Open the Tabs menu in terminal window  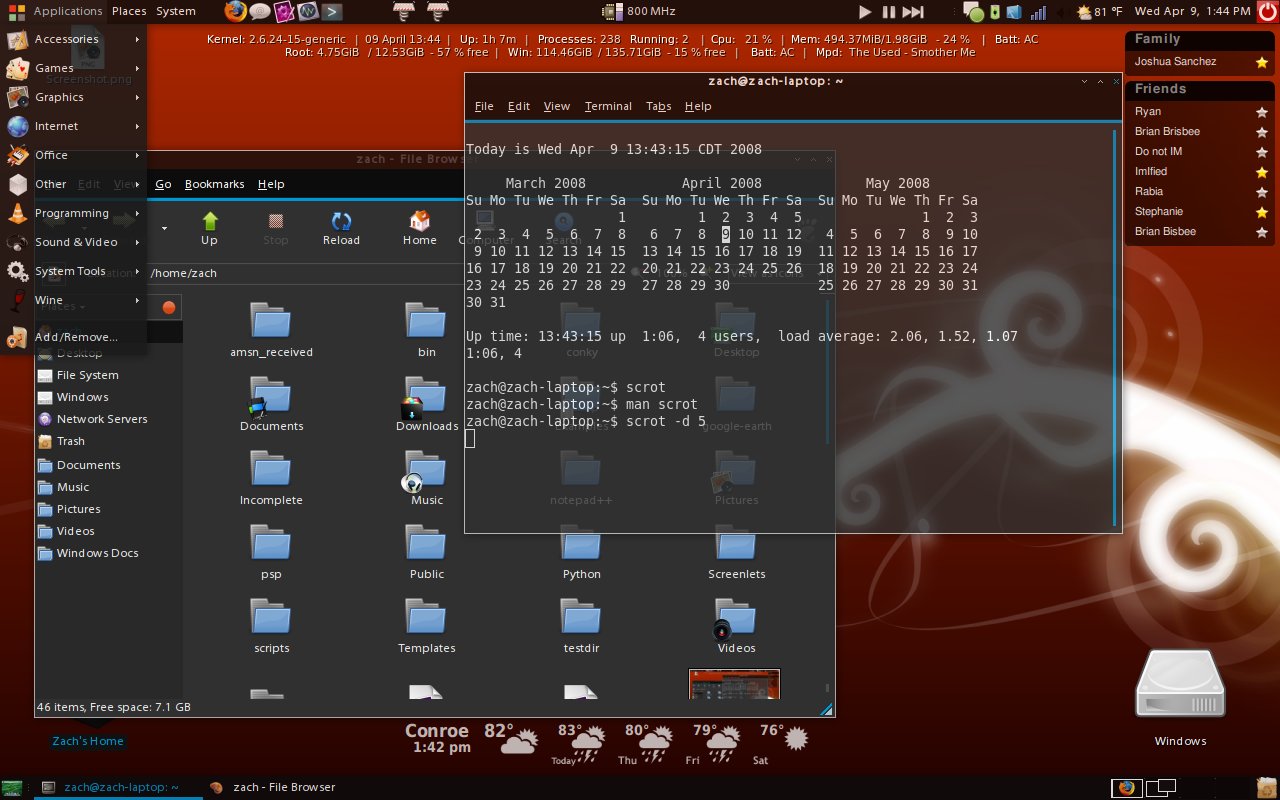tap(658, 106)
